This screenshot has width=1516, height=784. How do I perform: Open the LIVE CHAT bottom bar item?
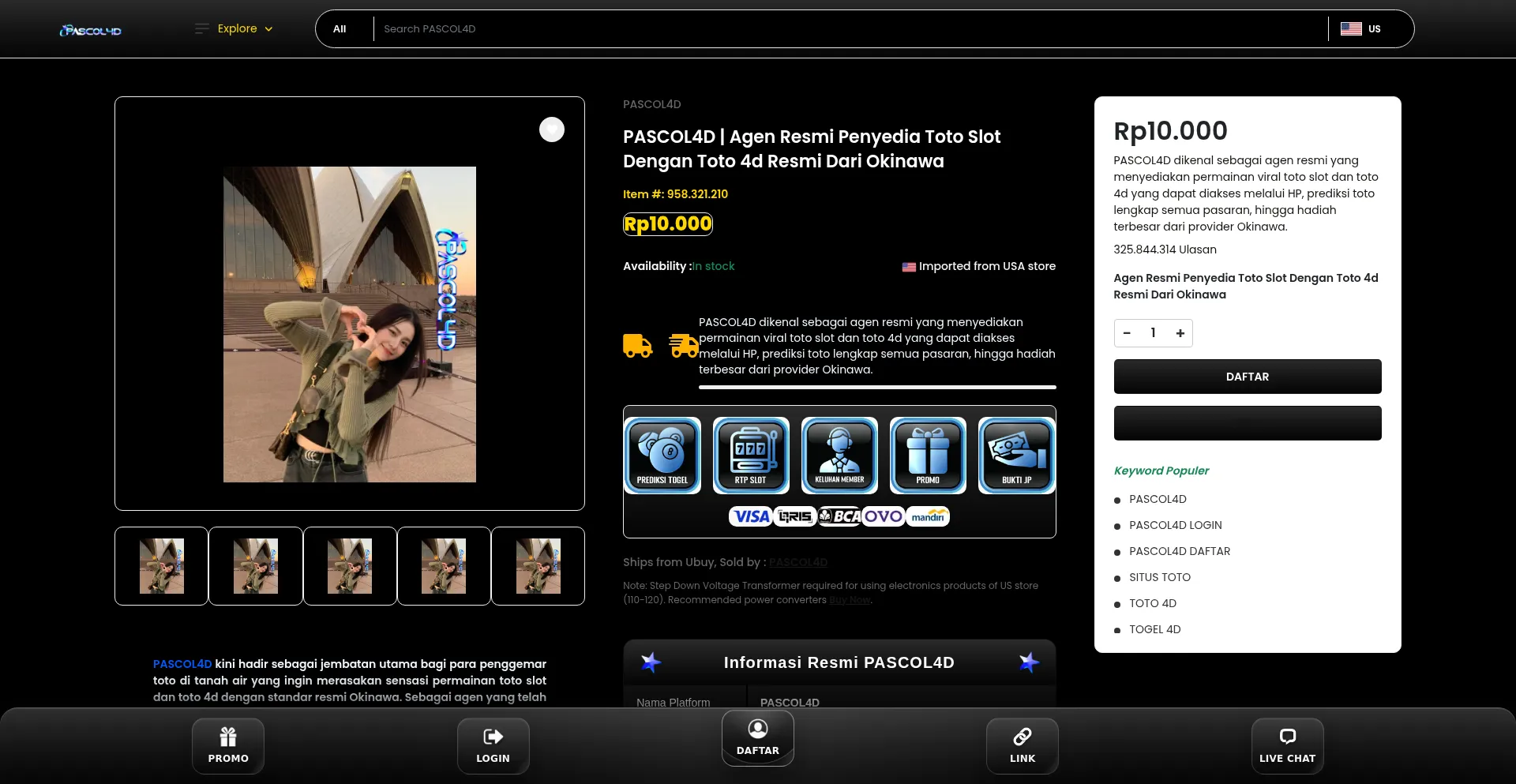click(1288, 746)
